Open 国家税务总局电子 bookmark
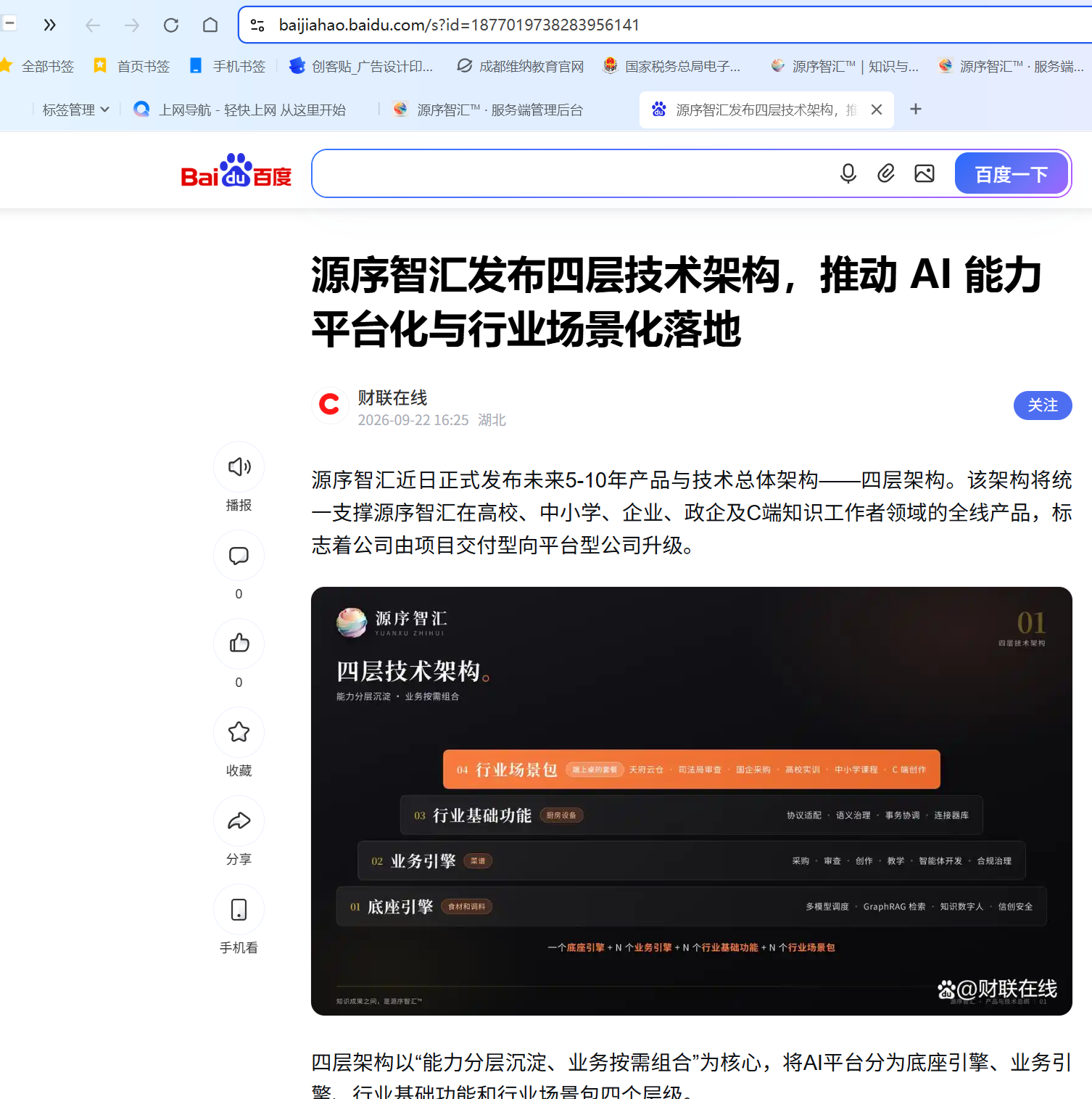The image size is (1092, 1099). click(672, 66)
